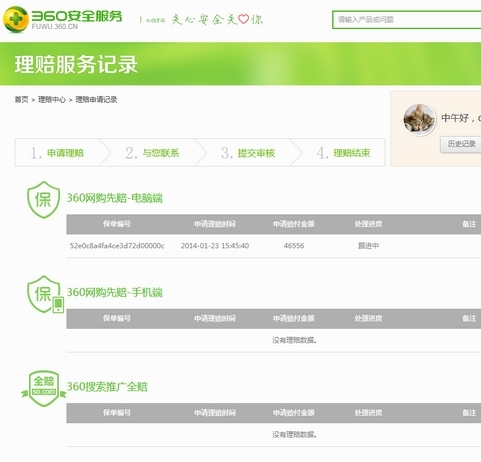Click 保单编号 header in 电脑端 table
This screenshot has height=462, width=481.
pos(117,224)
